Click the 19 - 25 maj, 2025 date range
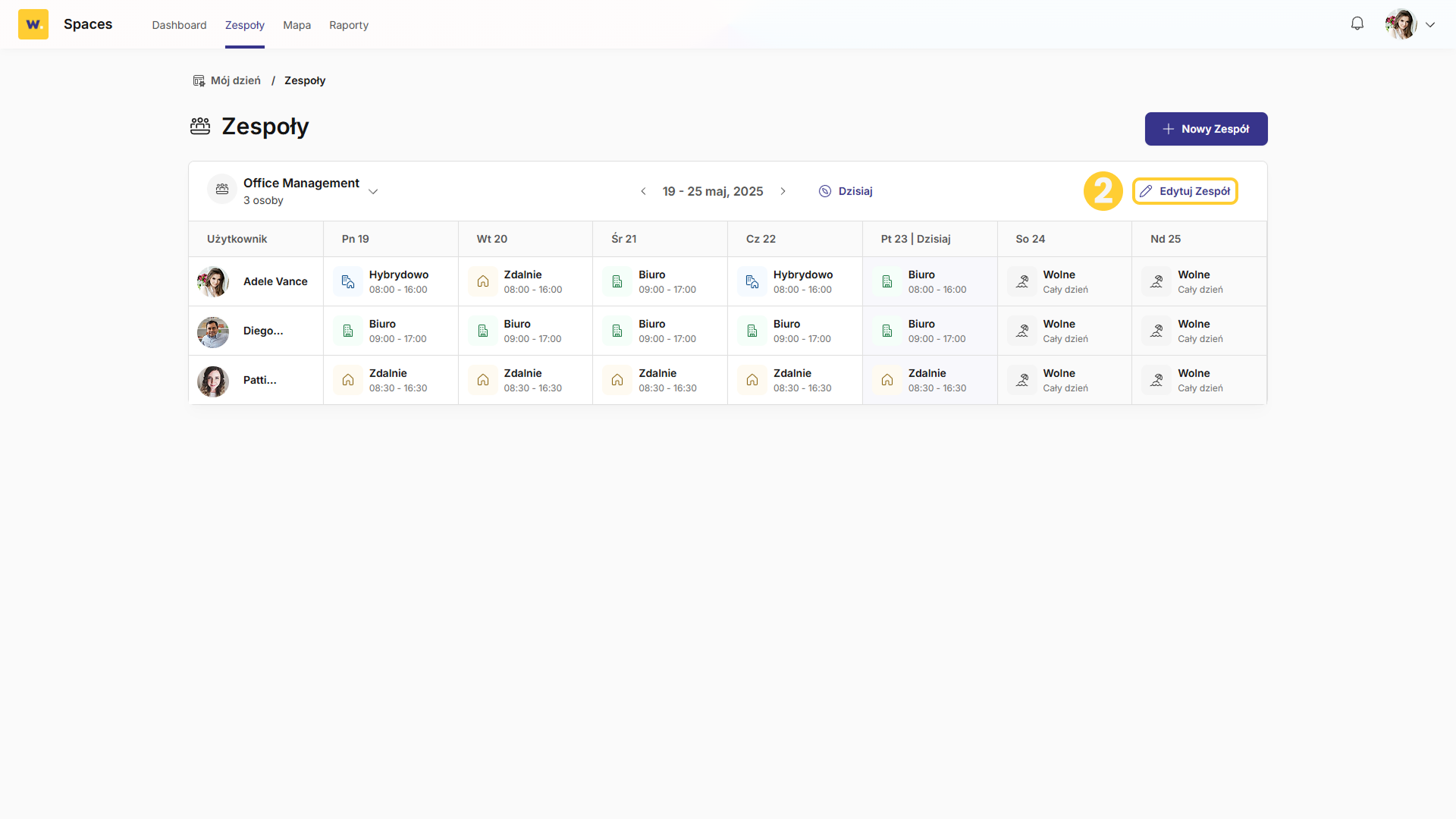This screenshot has height=819, width=1456. point(713,191)
